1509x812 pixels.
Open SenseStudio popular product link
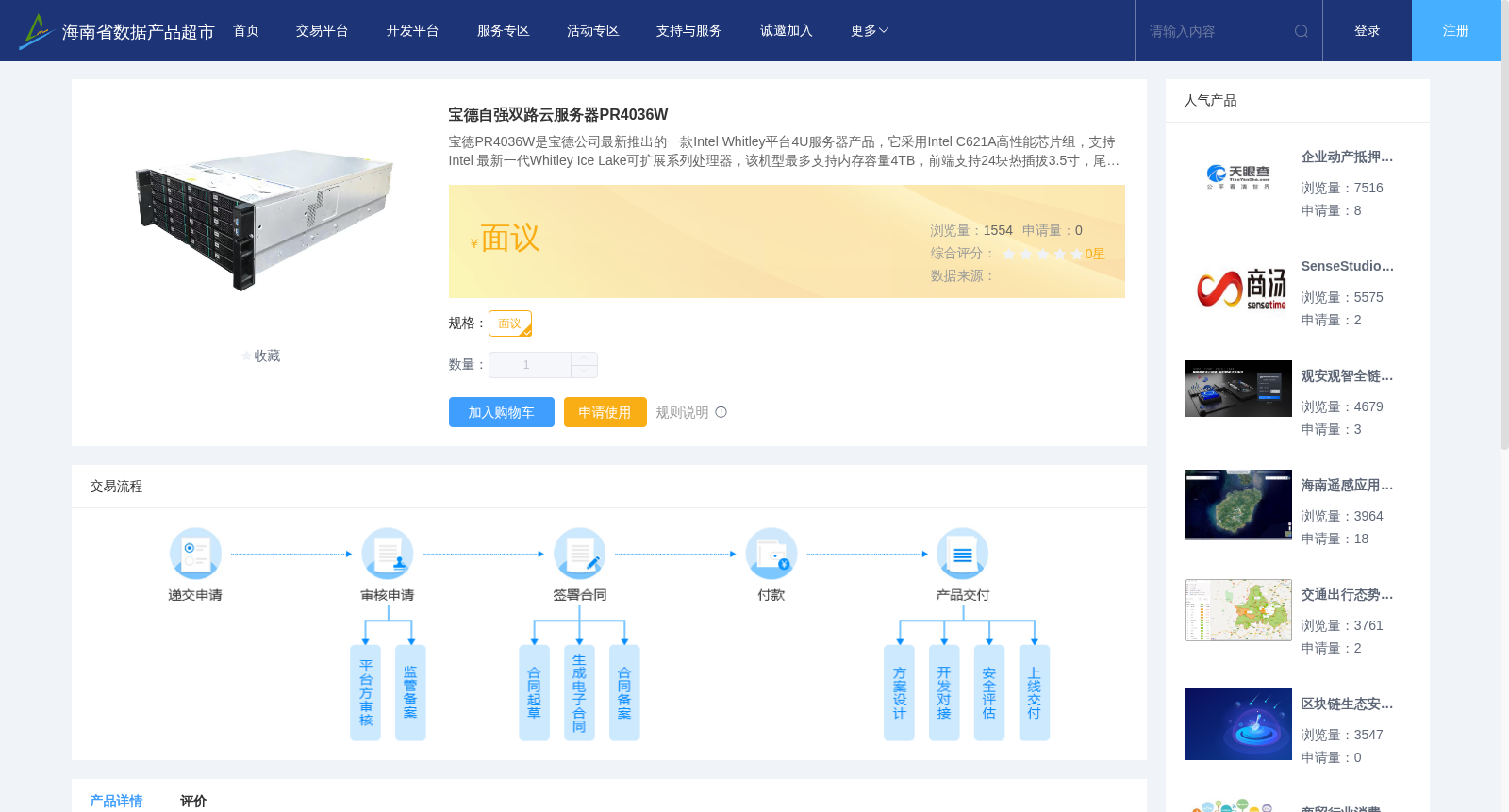[x=1347, y=267]
